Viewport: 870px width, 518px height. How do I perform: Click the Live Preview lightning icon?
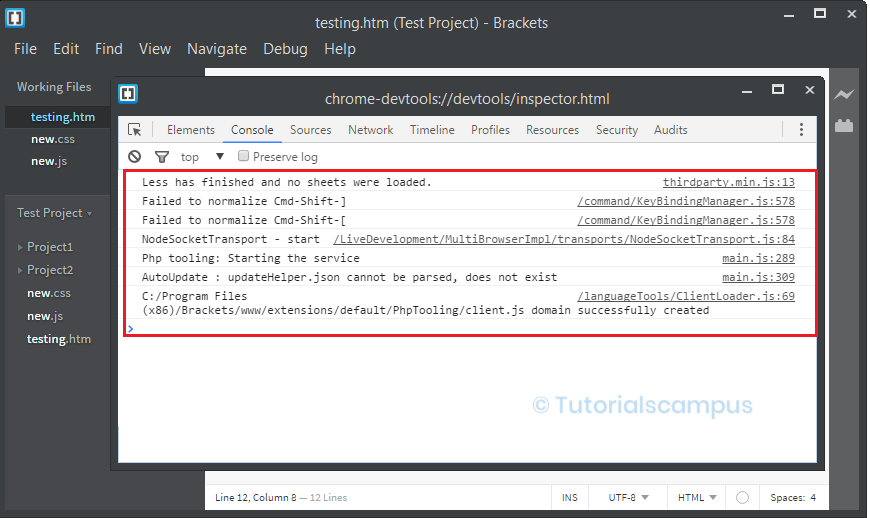coord(843,95)
